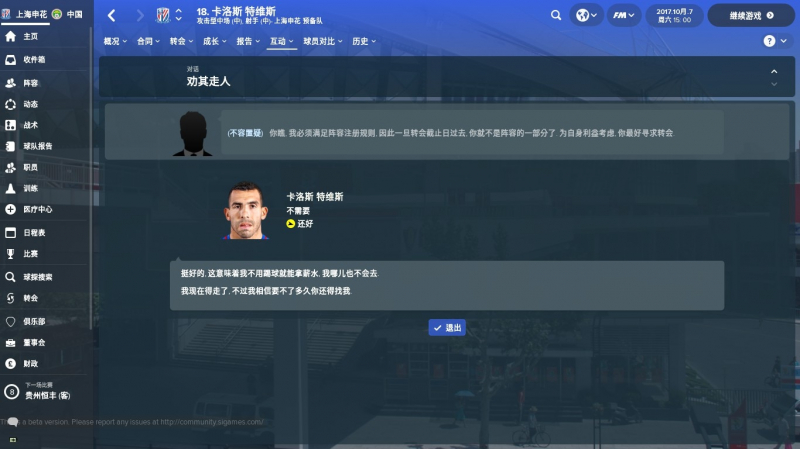Expand the 合同 contract dropdown

point(148,41)
